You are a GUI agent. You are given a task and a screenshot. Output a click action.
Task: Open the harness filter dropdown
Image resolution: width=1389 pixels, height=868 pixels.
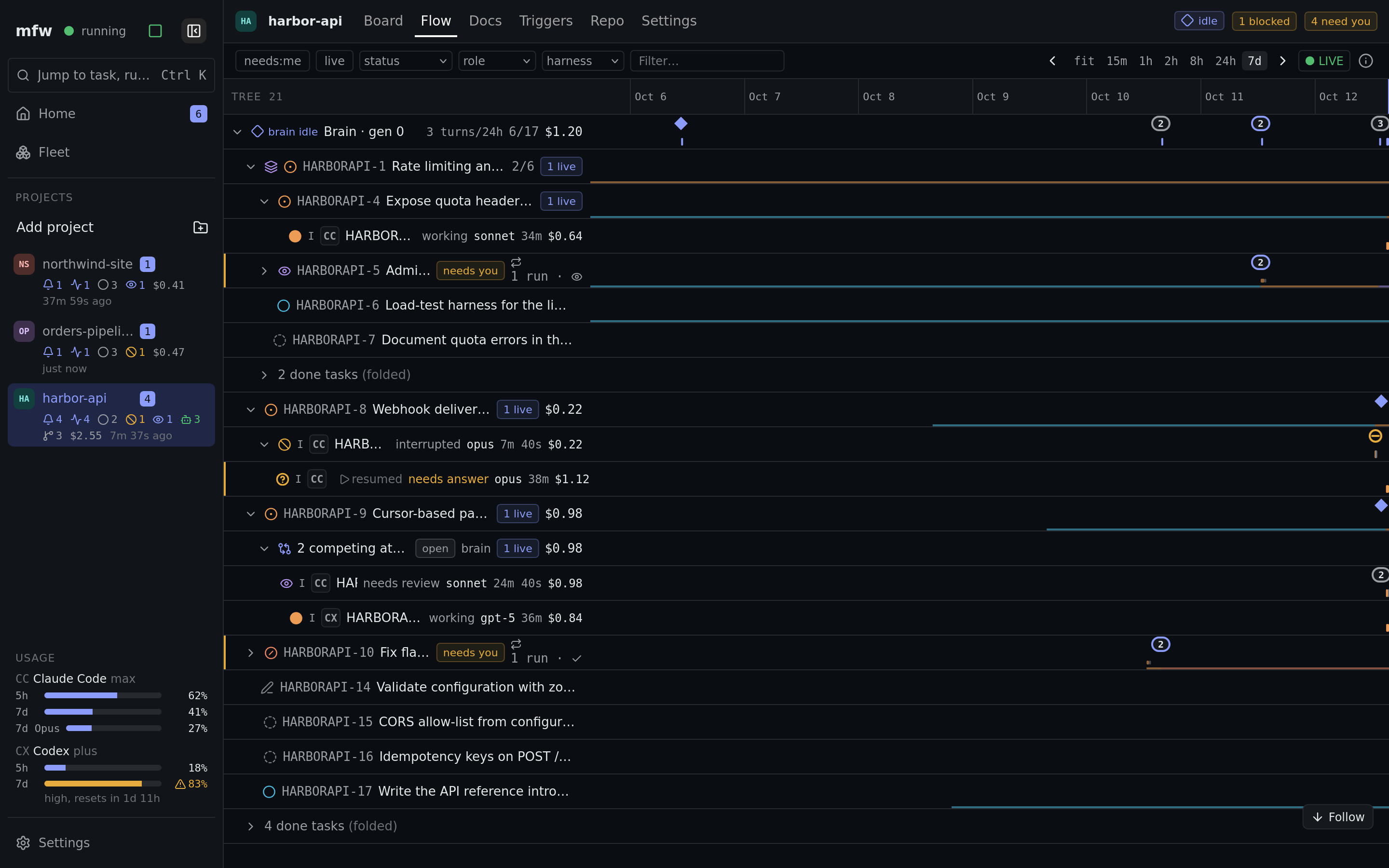[x=583, y=61]
